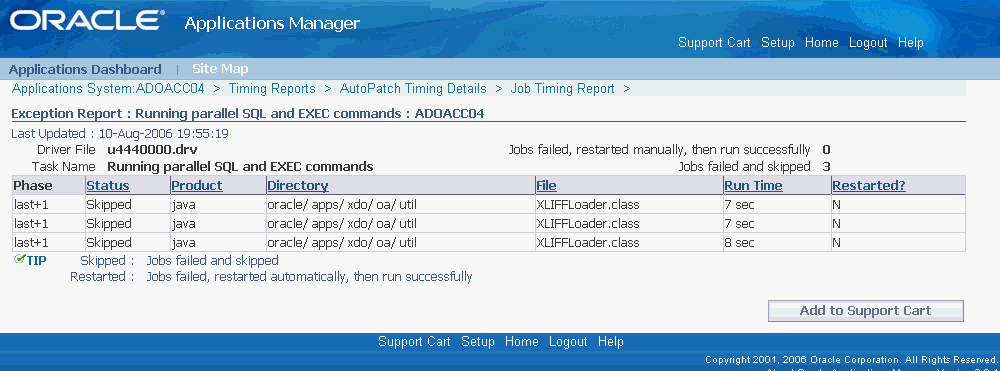Open Support Cart in the top header

[714, 43]
